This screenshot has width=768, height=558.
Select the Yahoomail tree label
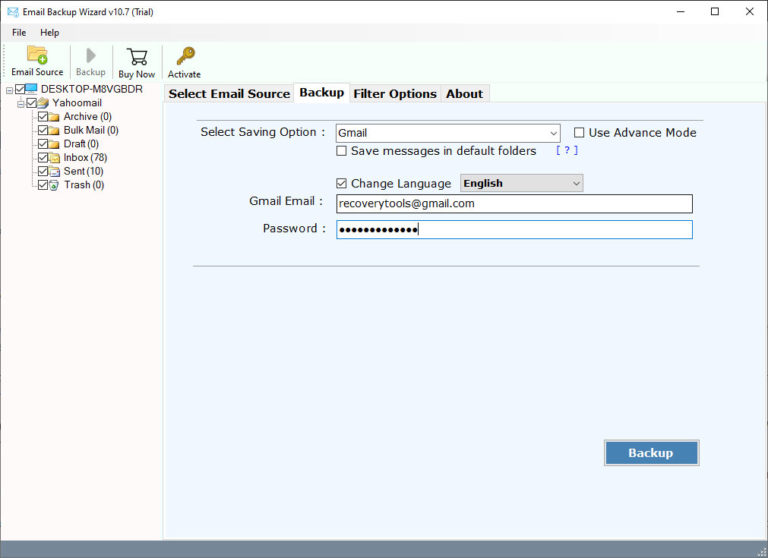77,102
